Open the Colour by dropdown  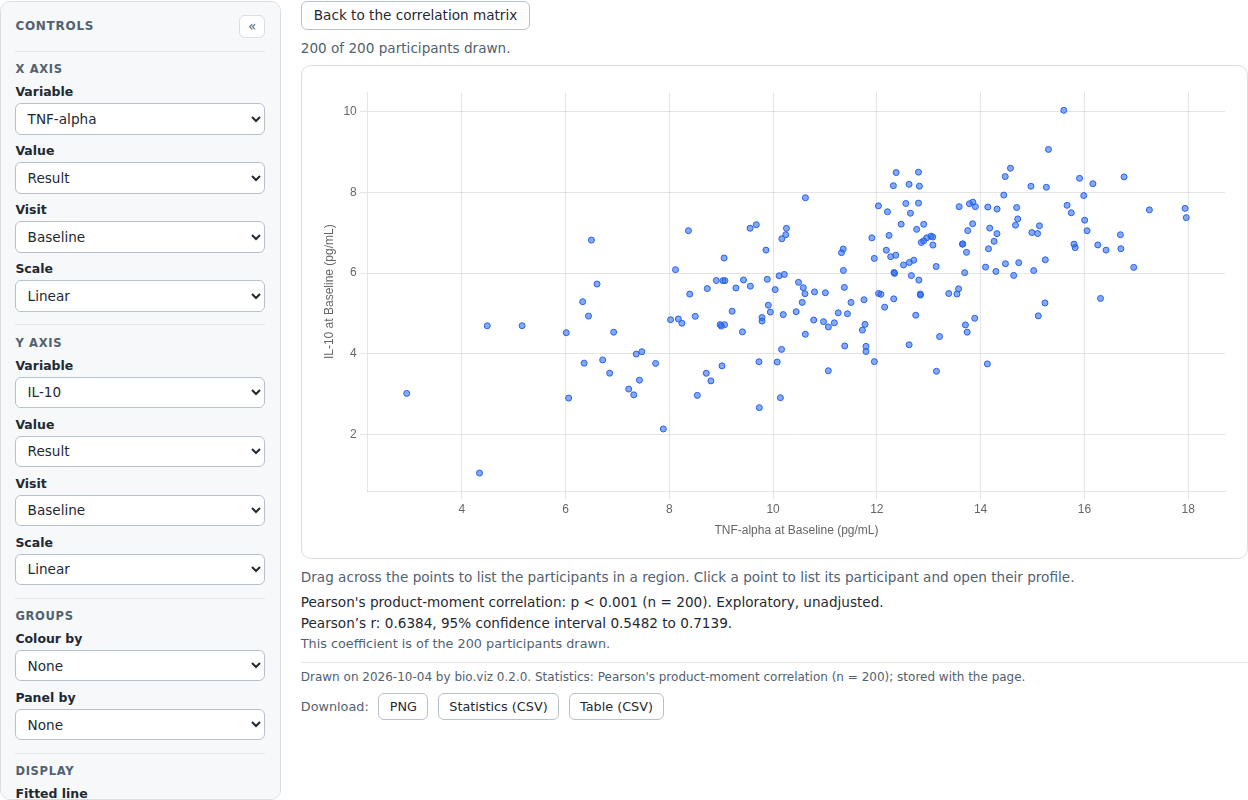click(140, 666)
